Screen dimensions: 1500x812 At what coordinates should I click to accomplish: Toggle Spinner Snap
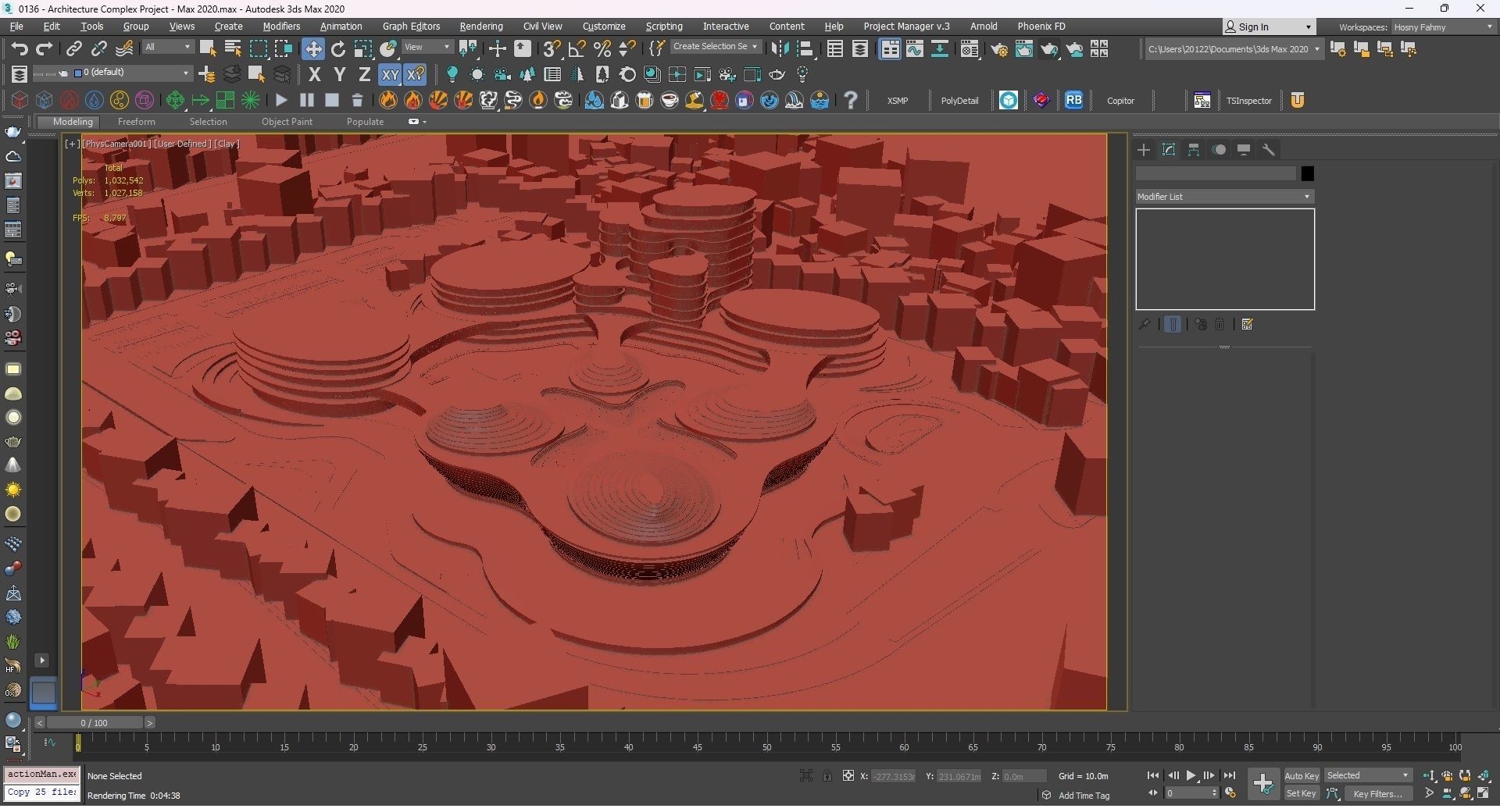point(627,49)
